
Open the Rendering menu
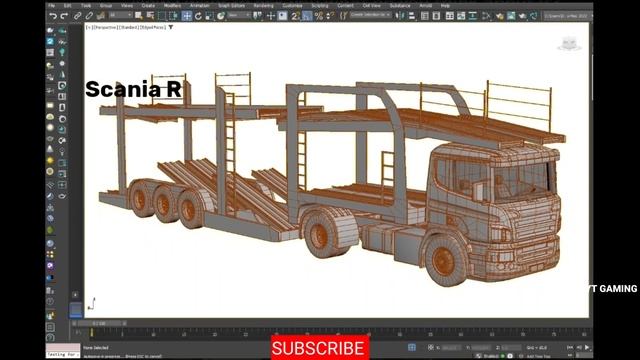(x=263, y=6)
